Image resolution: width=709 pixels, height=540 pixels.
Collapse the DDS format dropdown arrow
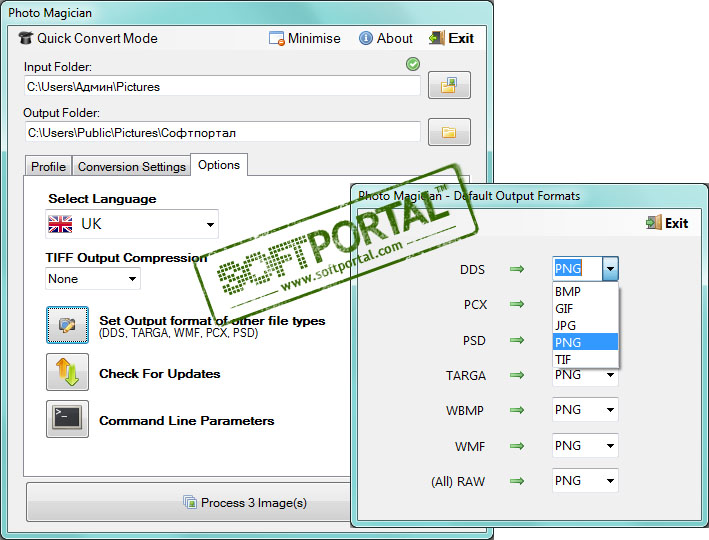610,269
